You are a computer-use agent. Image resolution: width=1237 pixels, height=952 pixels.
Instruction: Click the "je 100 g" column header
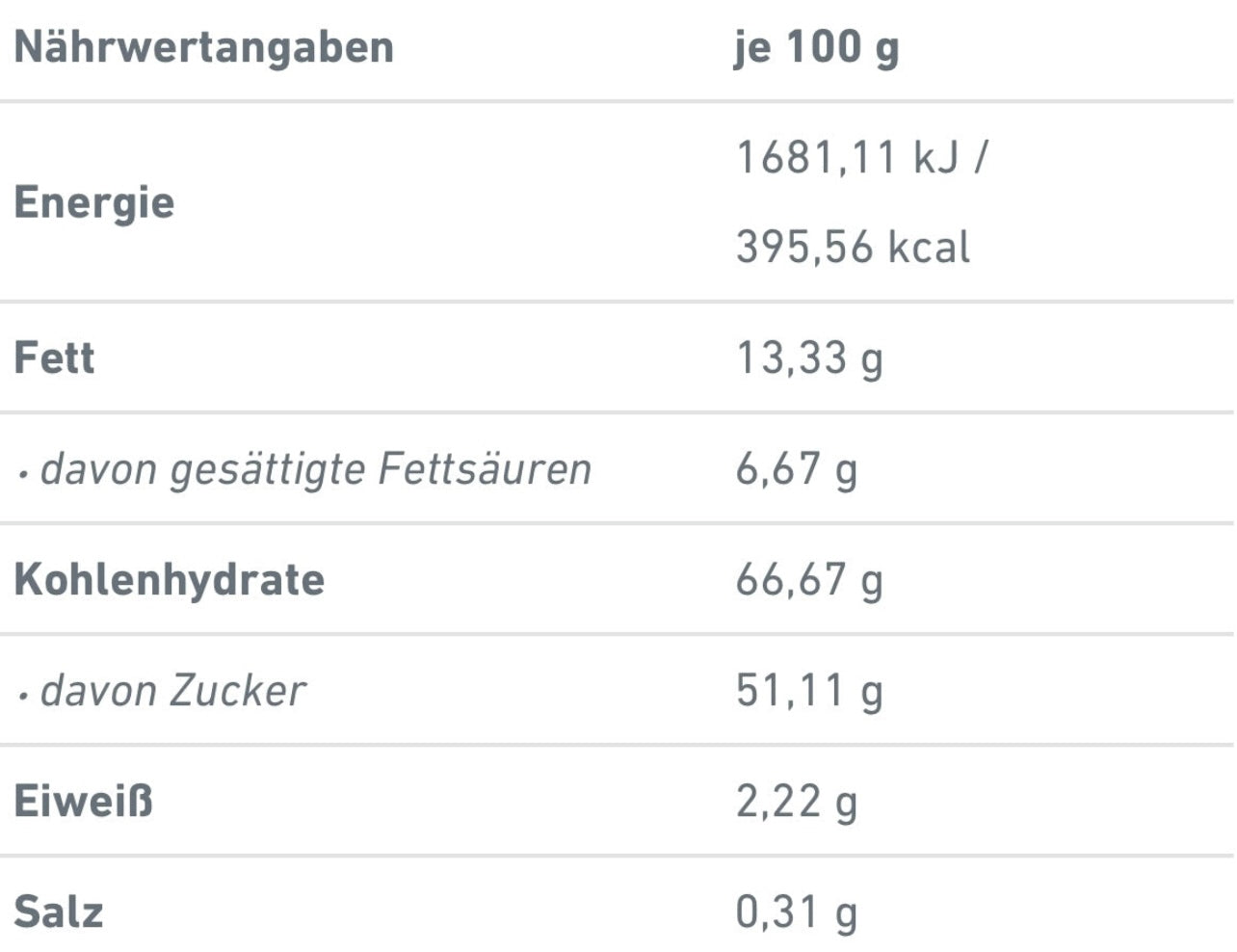[816, 48]
